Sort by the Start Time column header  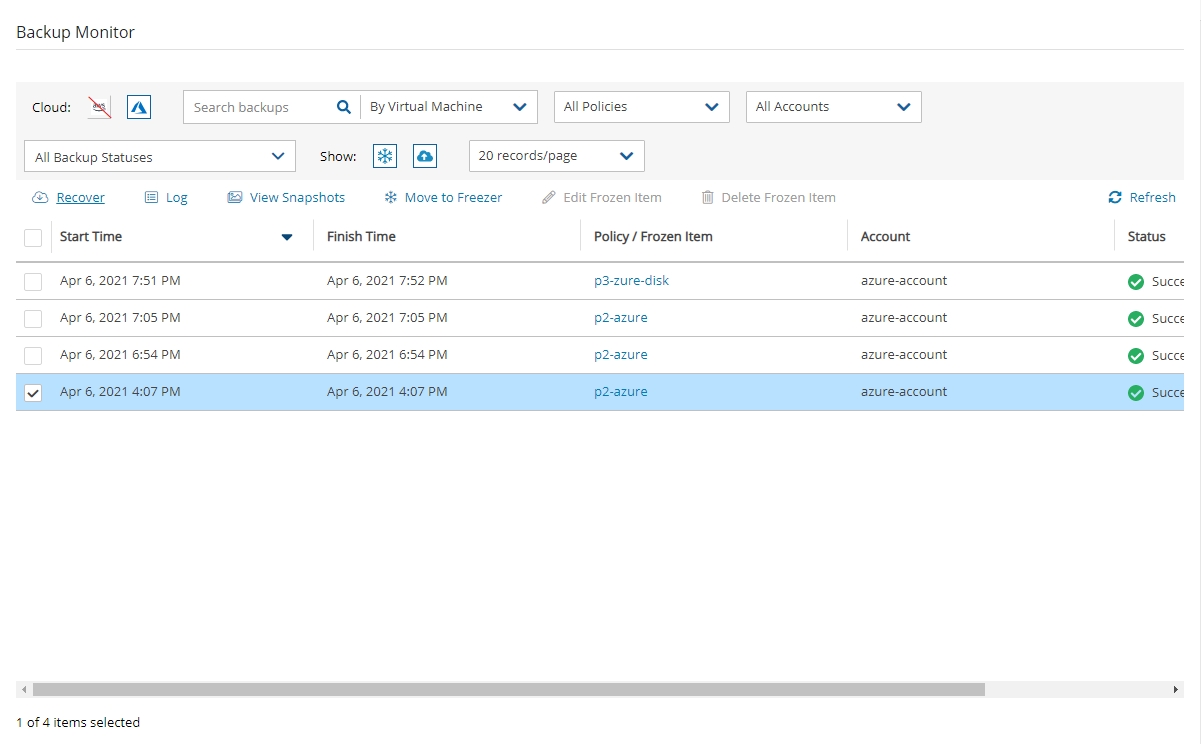92,237
